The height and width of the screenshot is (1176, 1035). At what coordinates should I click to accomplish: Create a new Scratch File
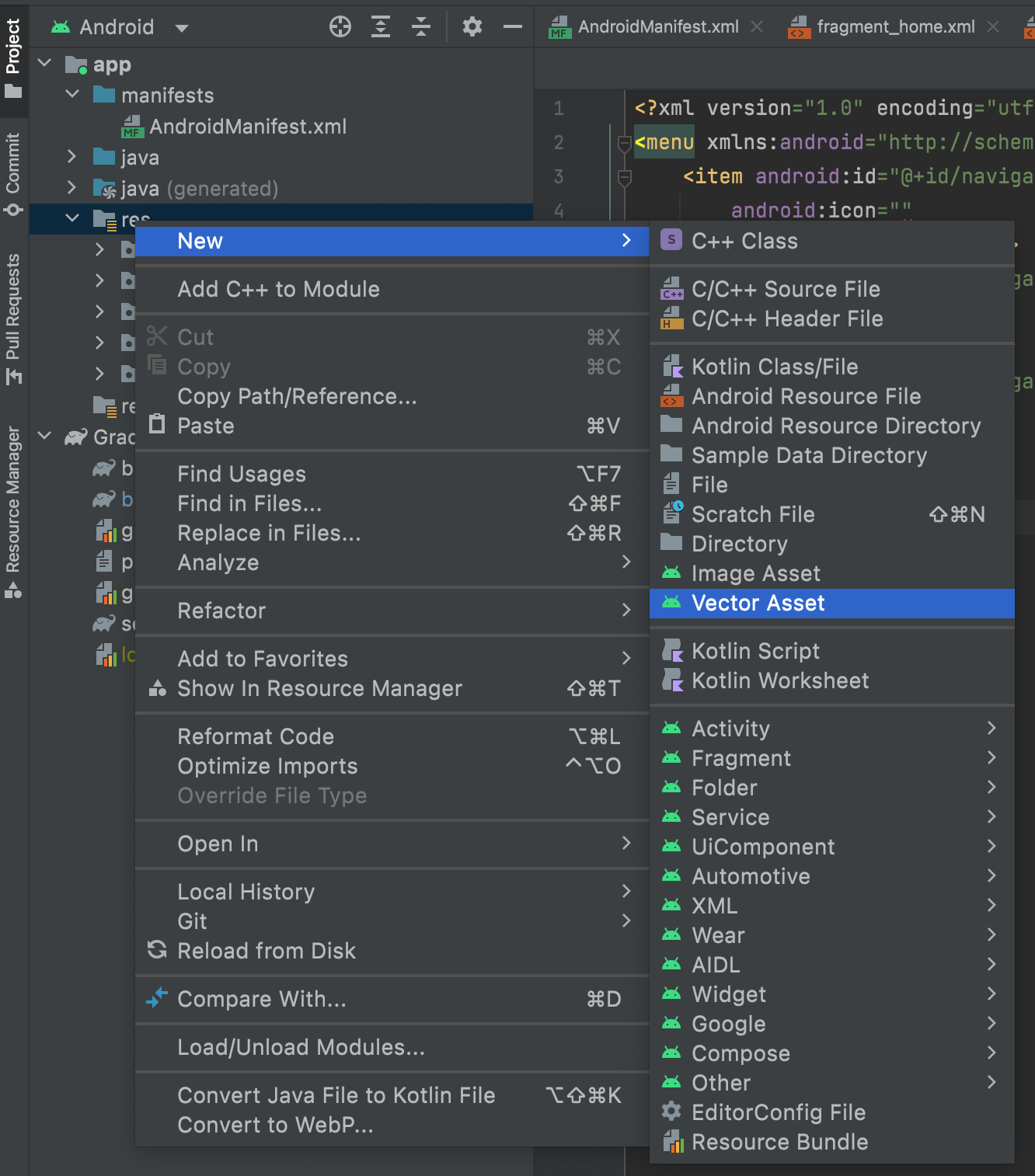[x=832, y=515]
